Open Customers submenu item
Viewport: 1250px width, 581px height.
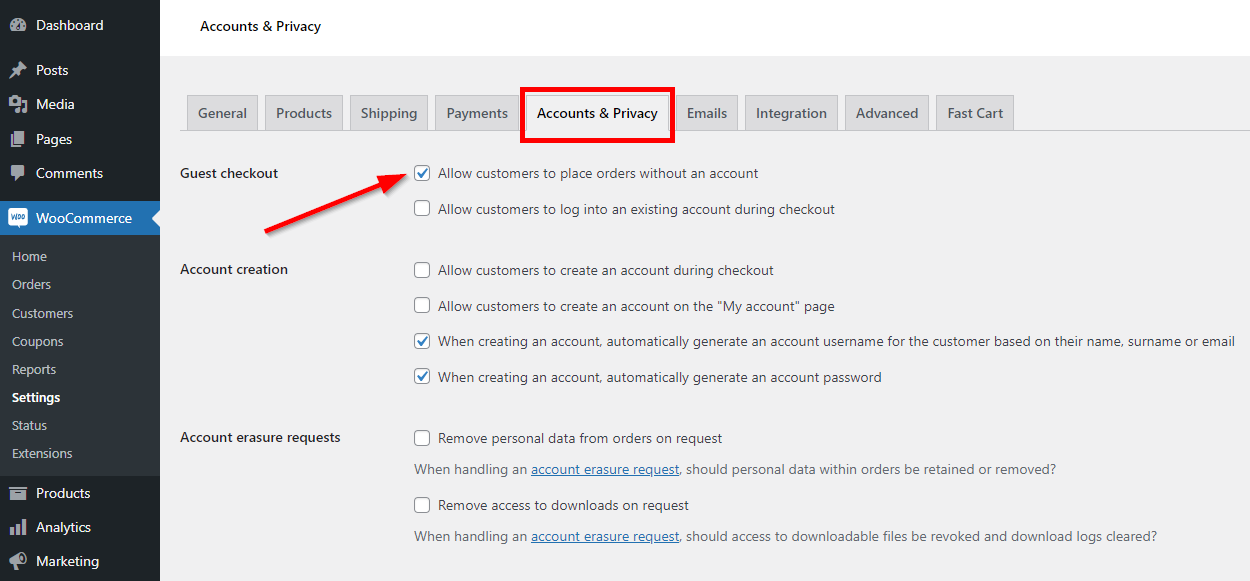click(43, 313)
